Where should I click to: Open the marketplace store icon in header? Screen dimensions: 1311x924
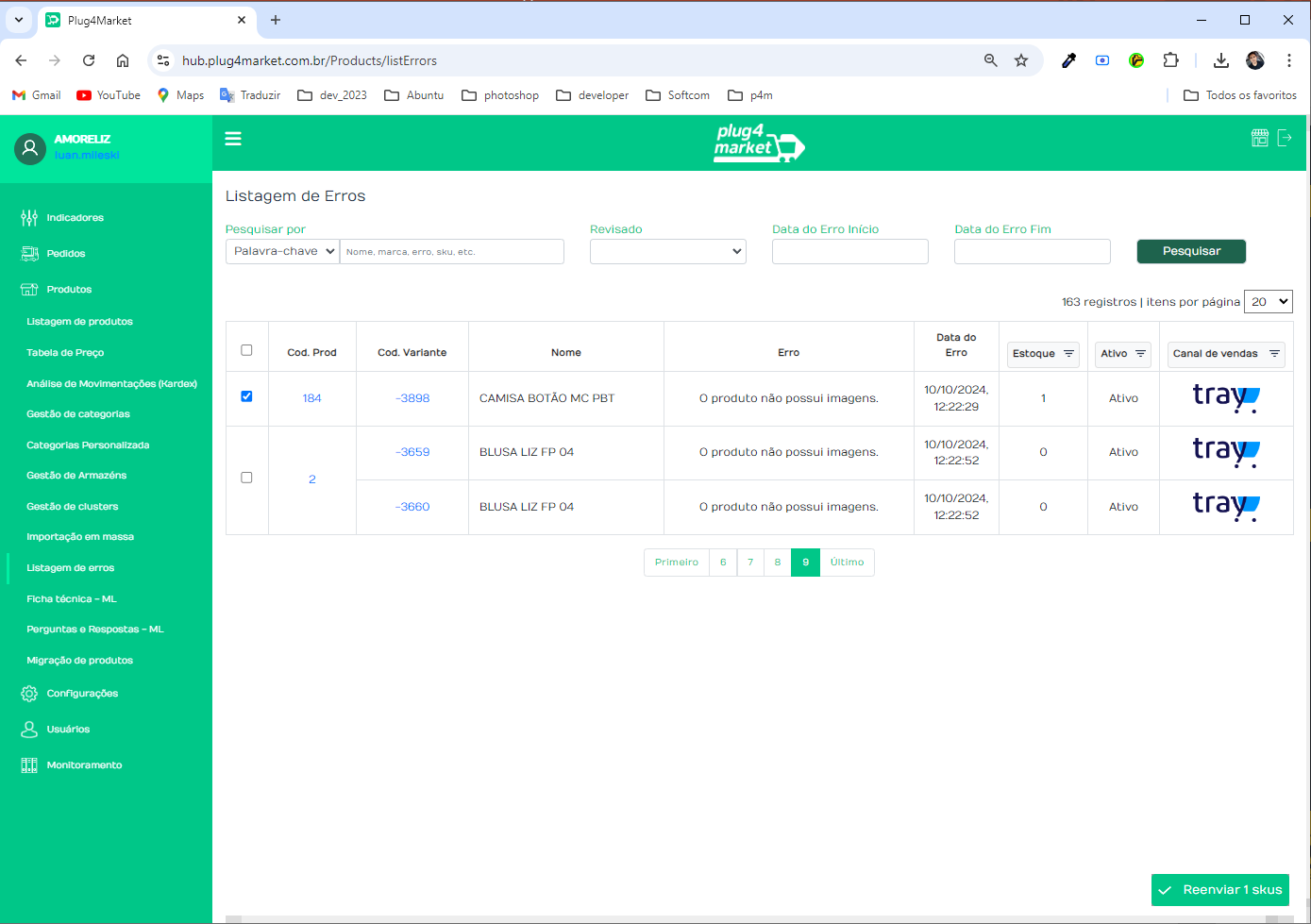(x=1259, y=138)
